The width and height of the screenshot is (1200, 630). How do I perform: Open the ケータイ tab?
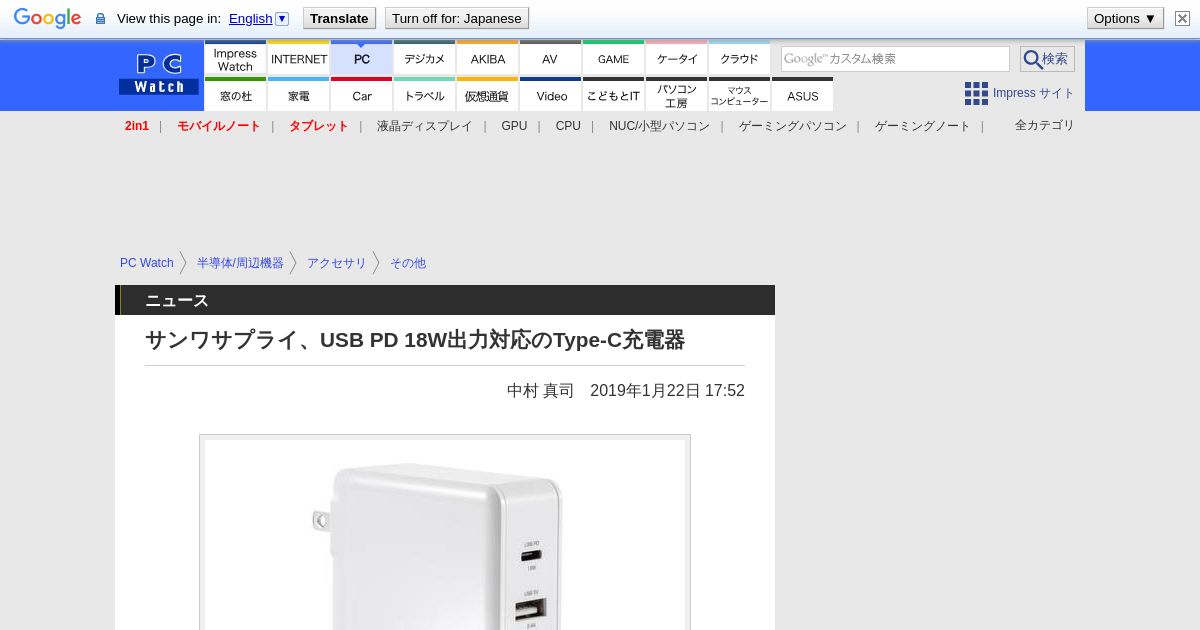click(676, 59)
